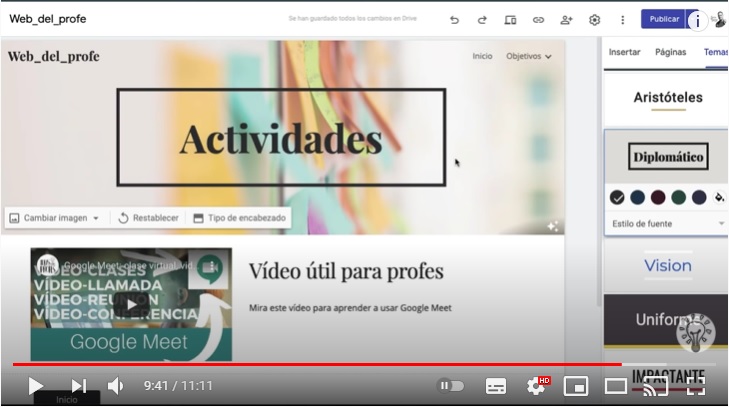Image resolution: width=729 pixels, height=407 pixels.
Task: Switch to the Insertar tab
Action: tap(624, 52)
